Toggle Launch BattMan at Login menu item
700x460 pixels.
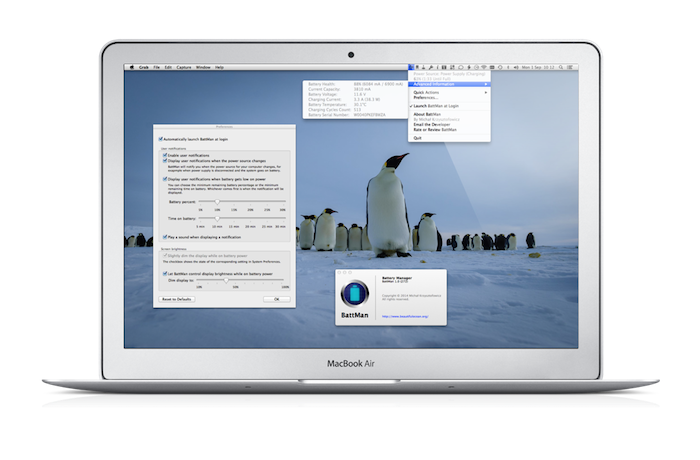click(x=449, y=106)
